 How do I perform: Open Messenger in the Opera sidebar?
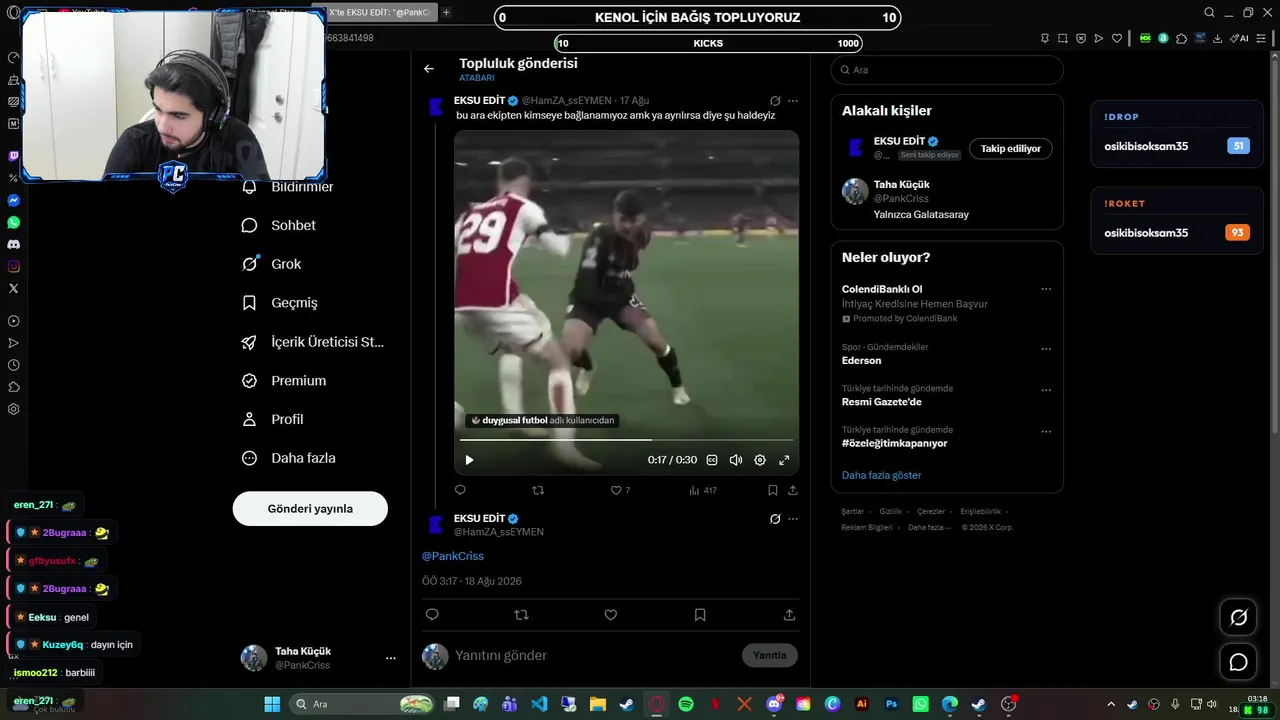tap(14, 200)
